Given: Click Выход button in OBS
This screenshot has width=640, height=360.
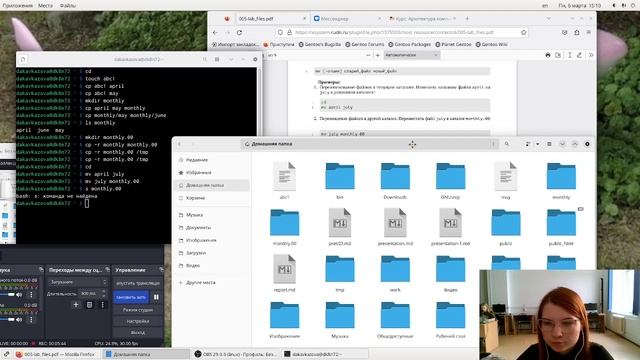Looking at the screenshot, I should (138, 333).
